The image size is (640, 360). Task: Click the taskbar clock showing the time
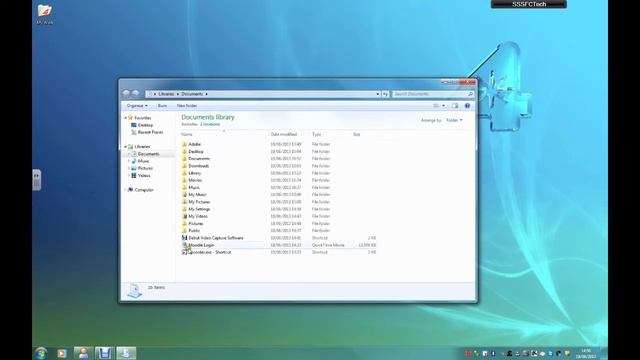586,353
